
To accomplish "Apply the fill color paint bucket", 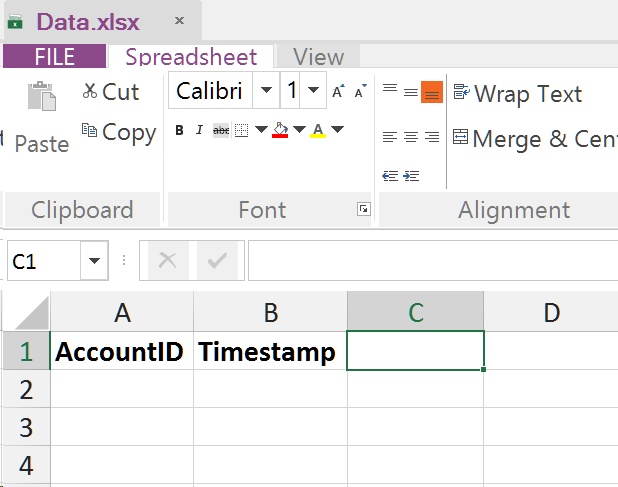I will pyautogui.click(x=280, y=130).
